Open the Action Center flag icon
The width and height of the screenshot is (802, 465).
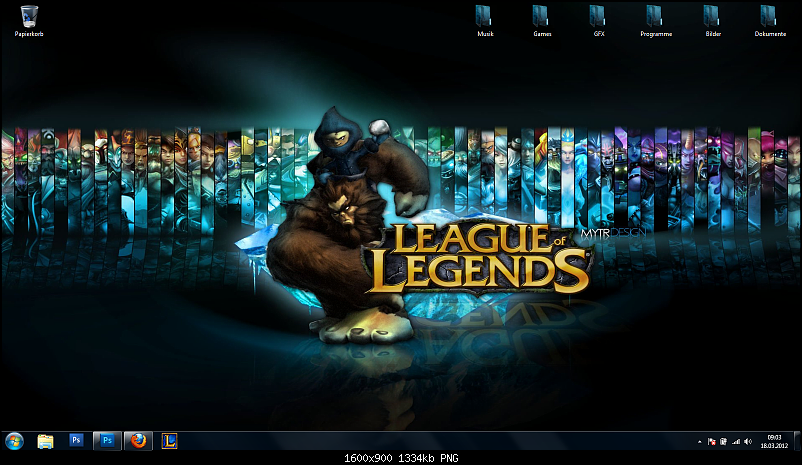point(711,441)
